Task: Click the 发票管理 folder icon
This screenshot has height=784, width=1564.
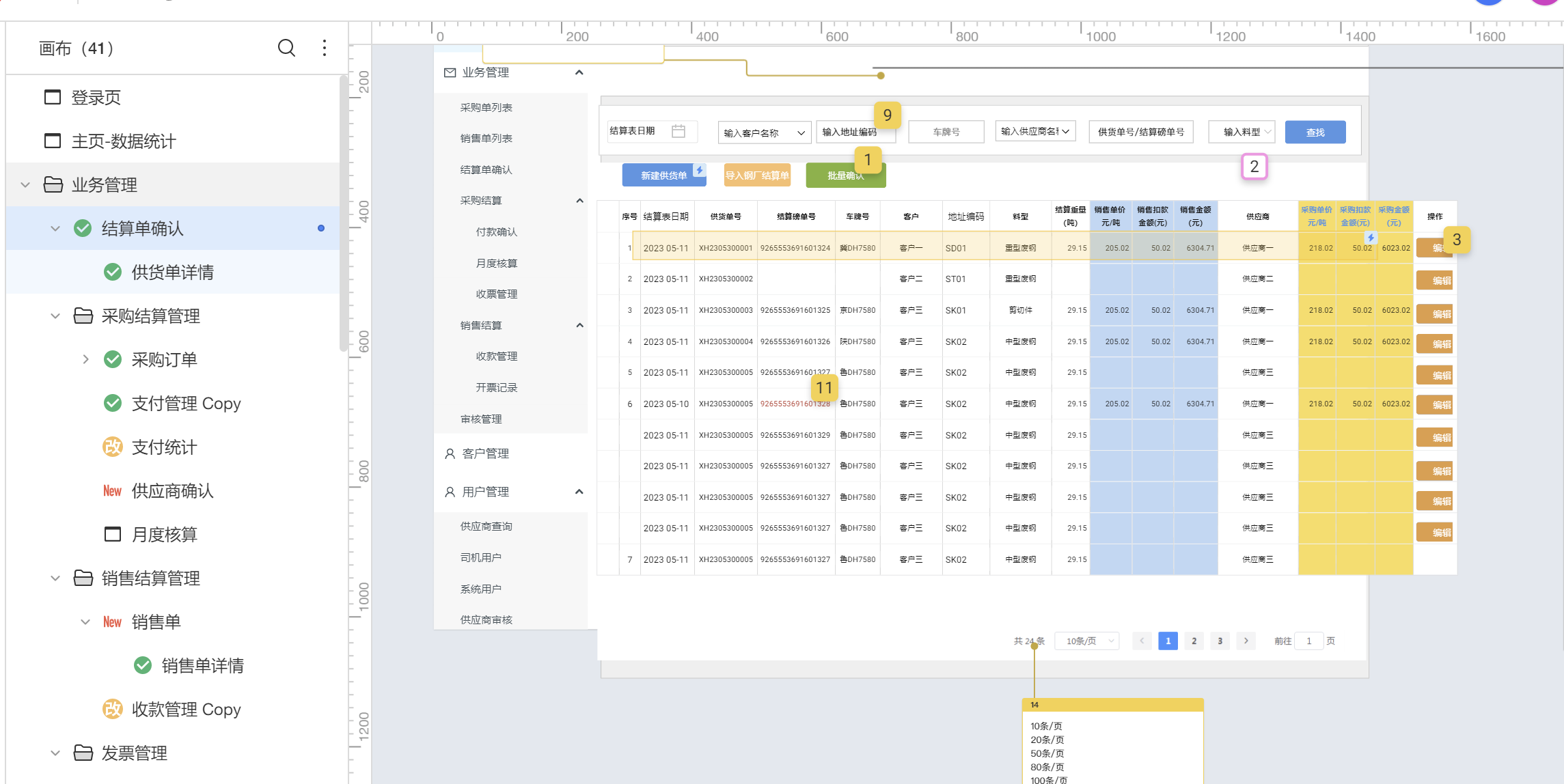Action: coord(83,753)
